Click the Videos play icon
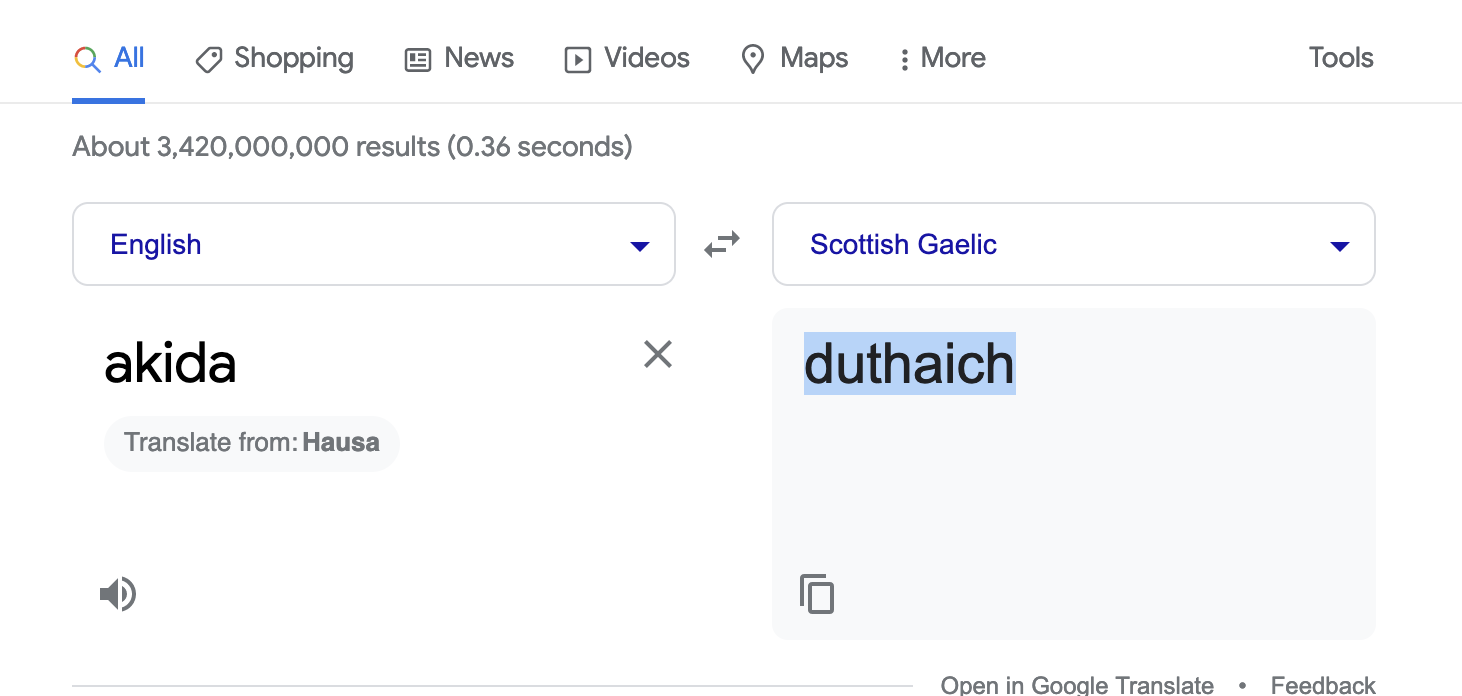 [x=578, y=60]
